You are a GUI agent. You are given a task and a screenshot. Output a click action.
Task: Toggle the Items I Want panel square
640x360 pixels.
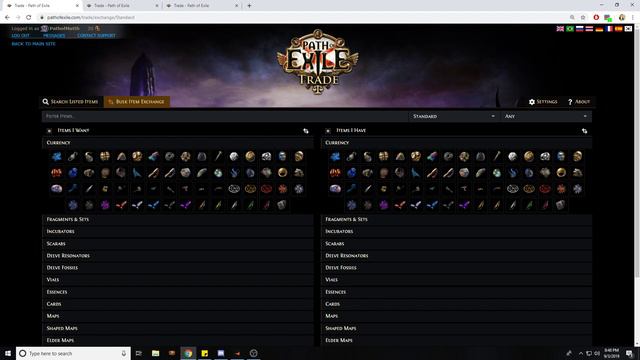(49, 131)
